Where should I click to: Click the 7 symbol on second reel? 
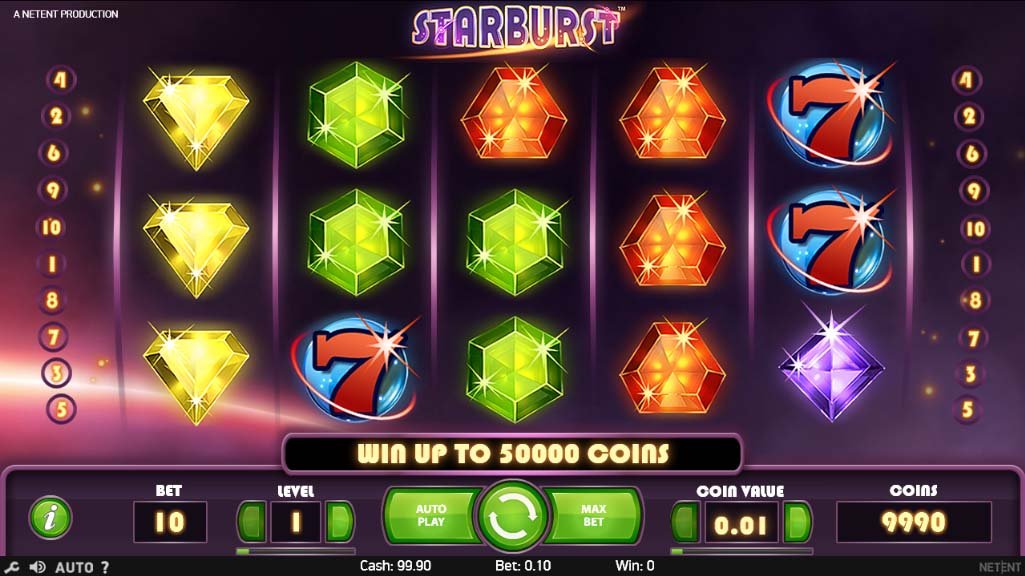coord(356,367)
